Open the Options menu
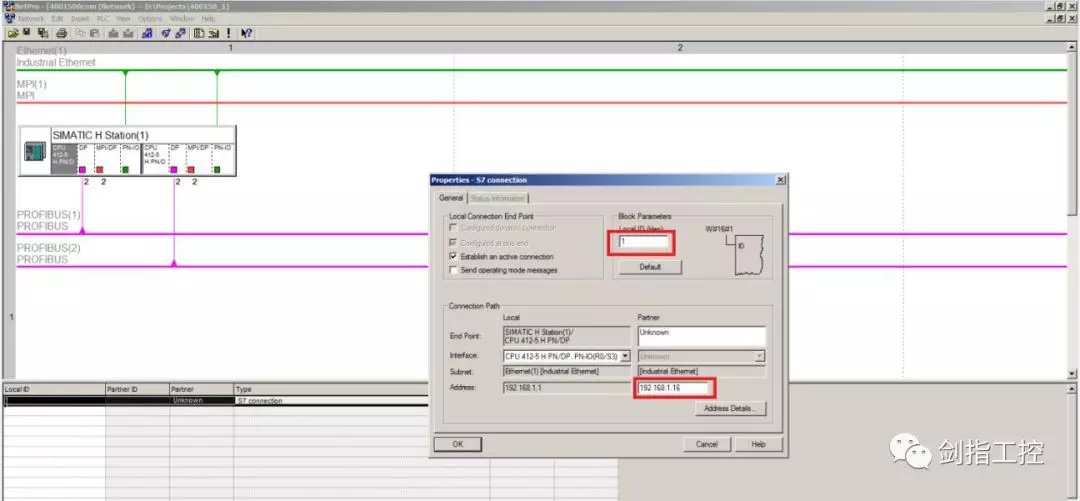1080x501 pixels. pos(150,18)
